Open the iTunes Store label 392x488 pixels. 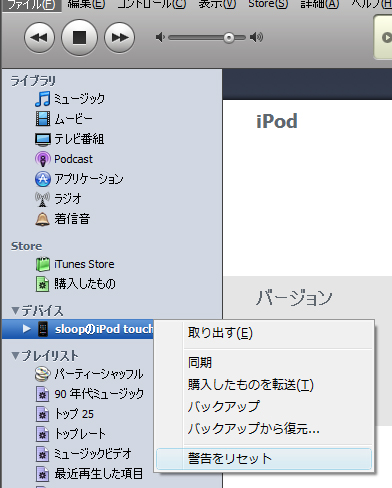tap(84, 264)
